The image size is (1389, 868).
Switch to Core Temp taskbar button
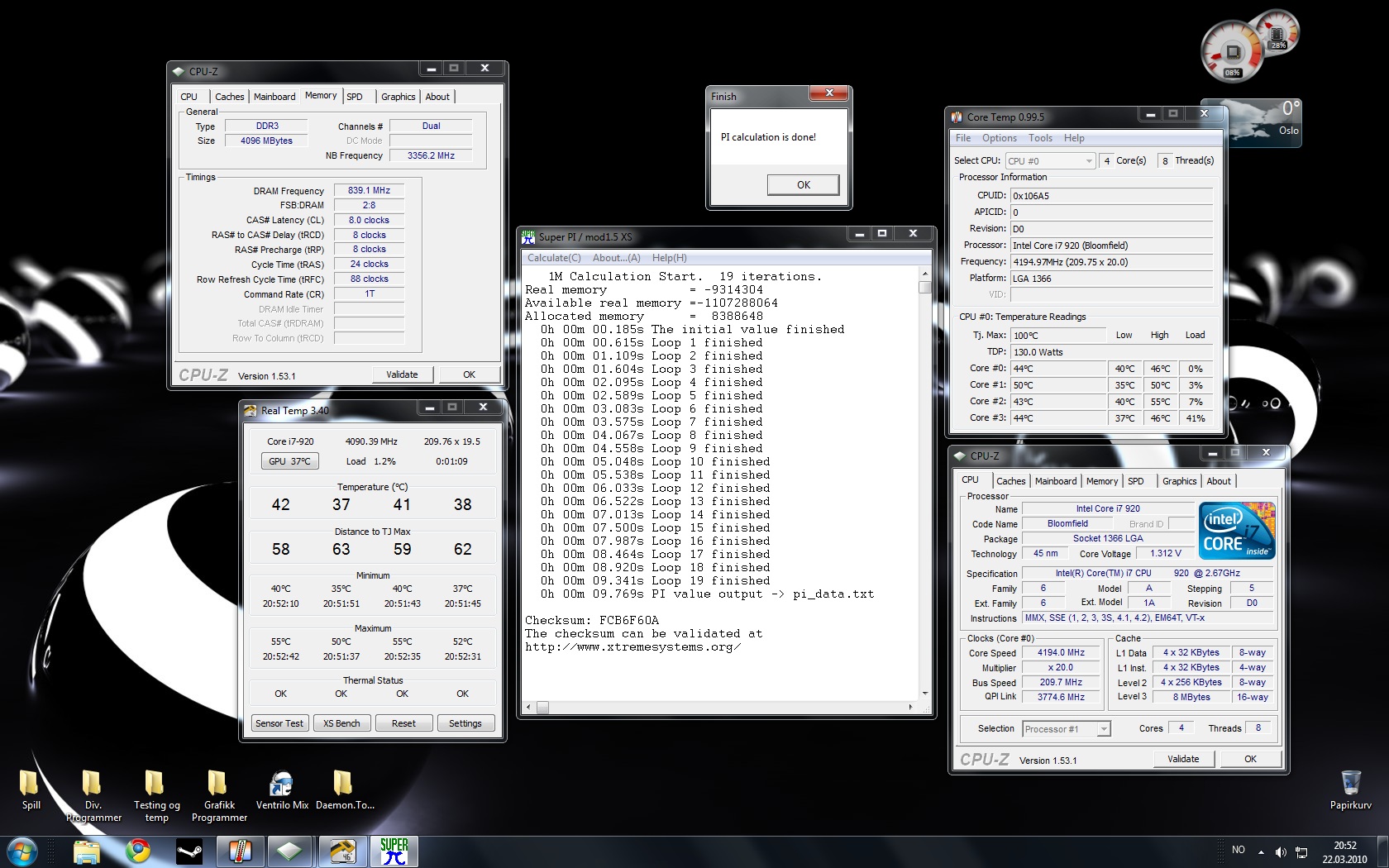point(241,851)
